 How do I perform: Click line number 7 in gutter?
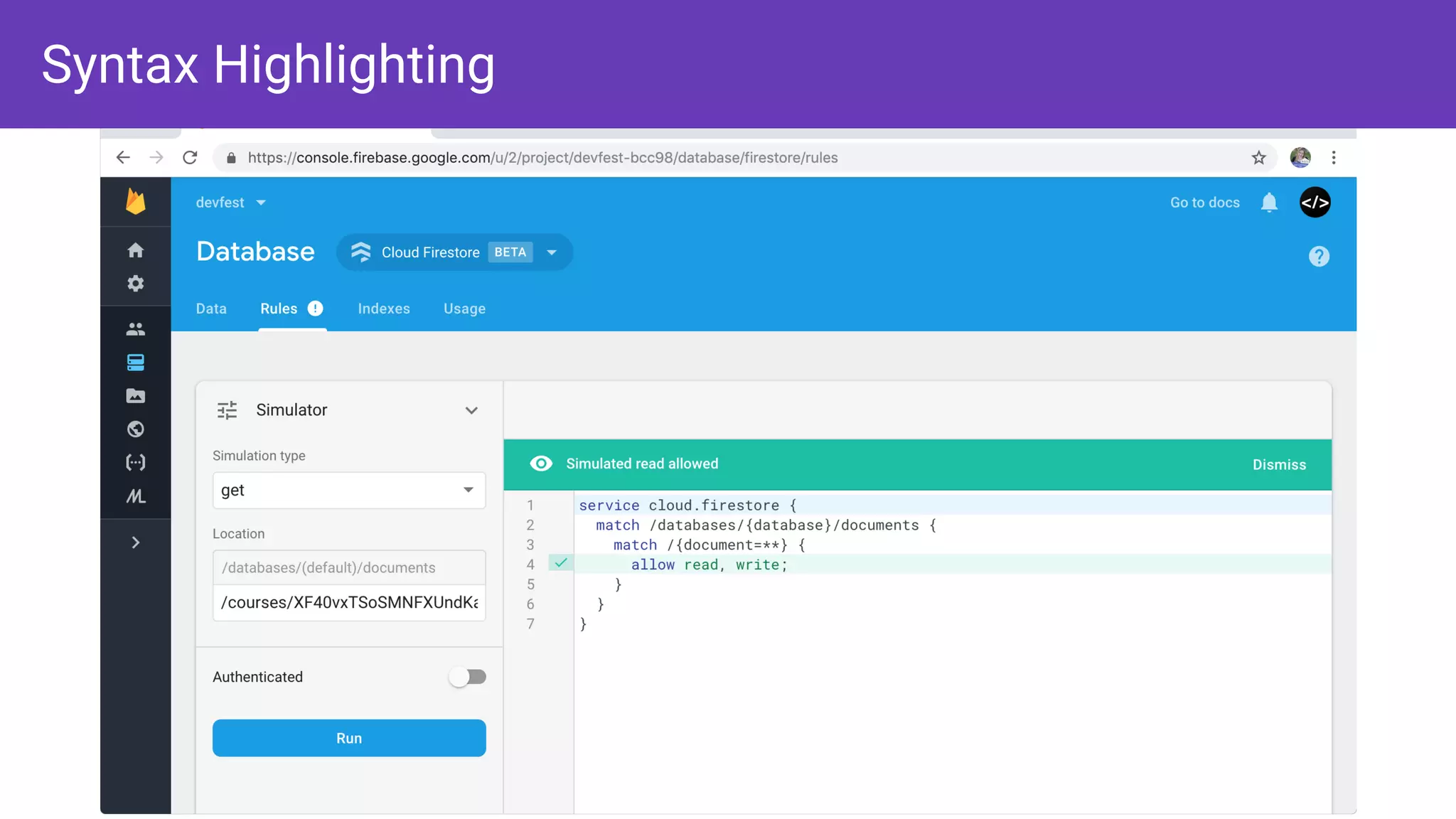click(x=530, y=623)
